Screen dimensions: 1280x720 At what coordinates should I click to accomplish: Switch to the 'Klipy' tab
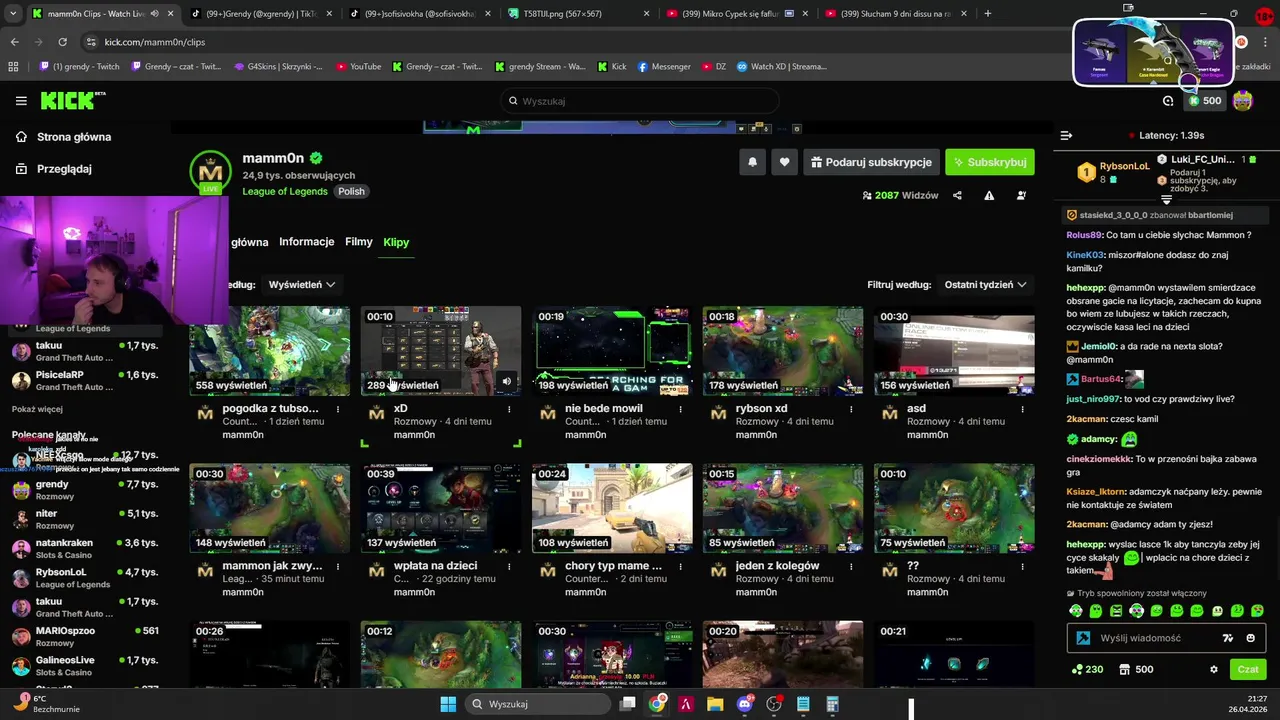396,242
